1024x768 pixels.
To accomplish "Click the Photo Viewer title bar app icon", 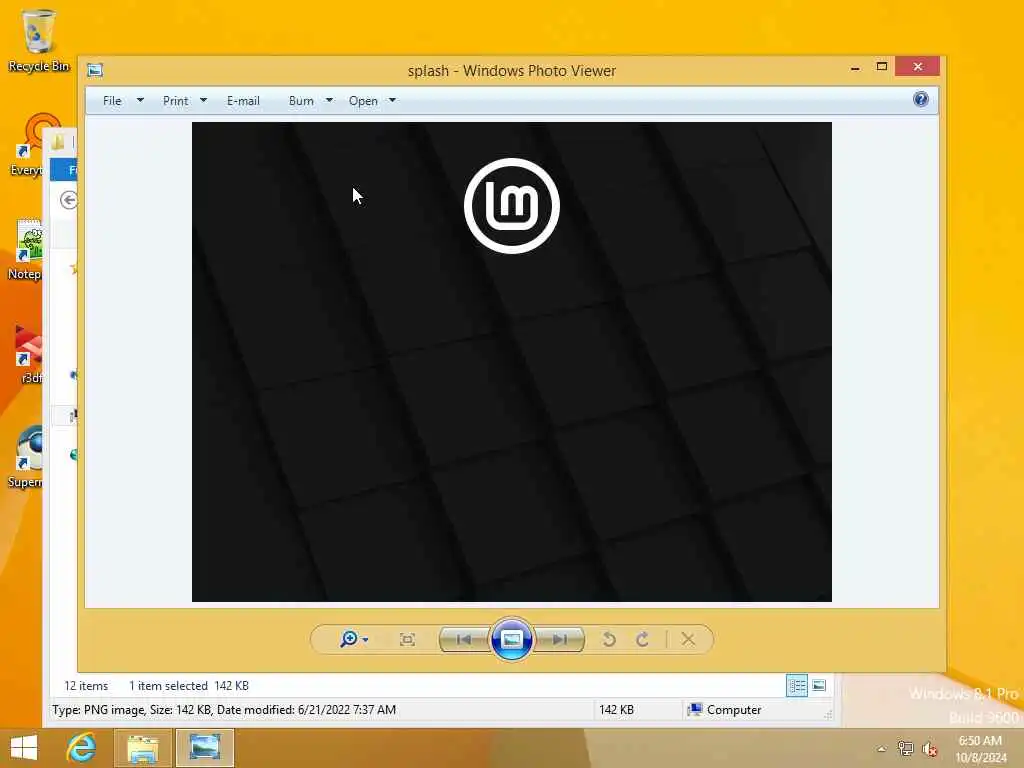I will [x=95, y=70].
